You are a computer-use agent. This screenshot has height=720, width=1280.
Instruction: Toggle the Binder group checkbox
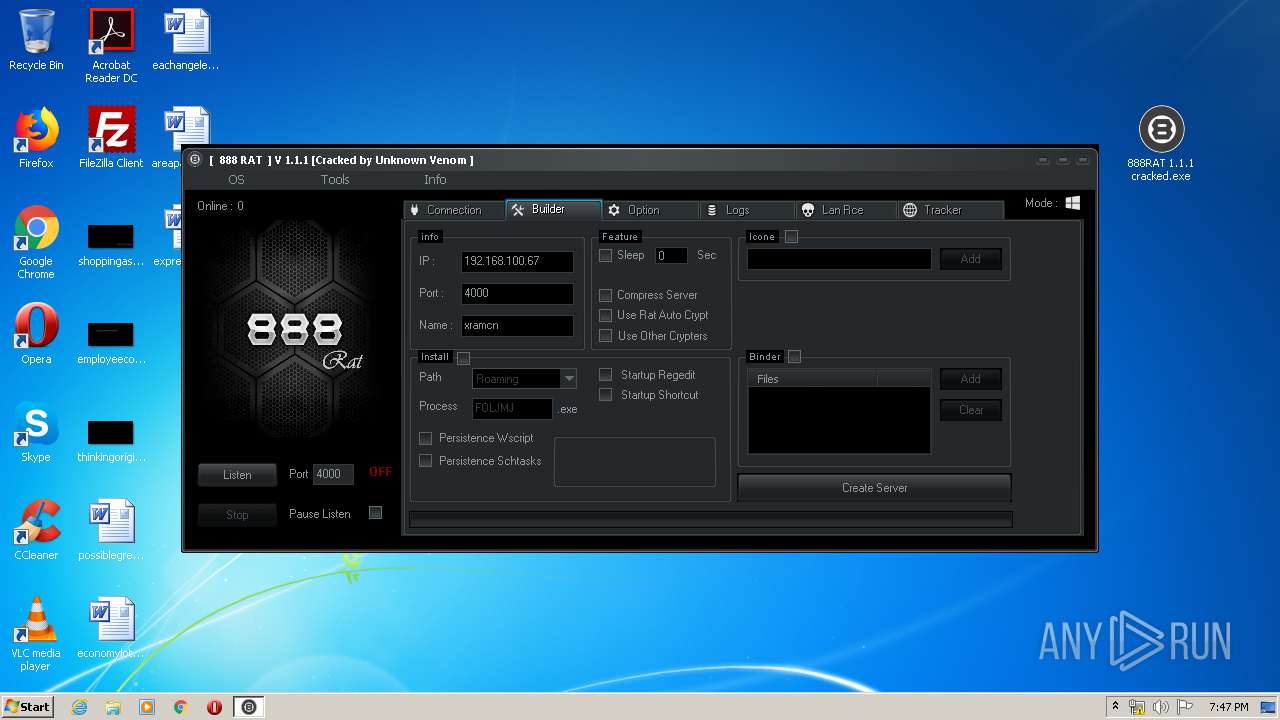click(x=794, y=357)
